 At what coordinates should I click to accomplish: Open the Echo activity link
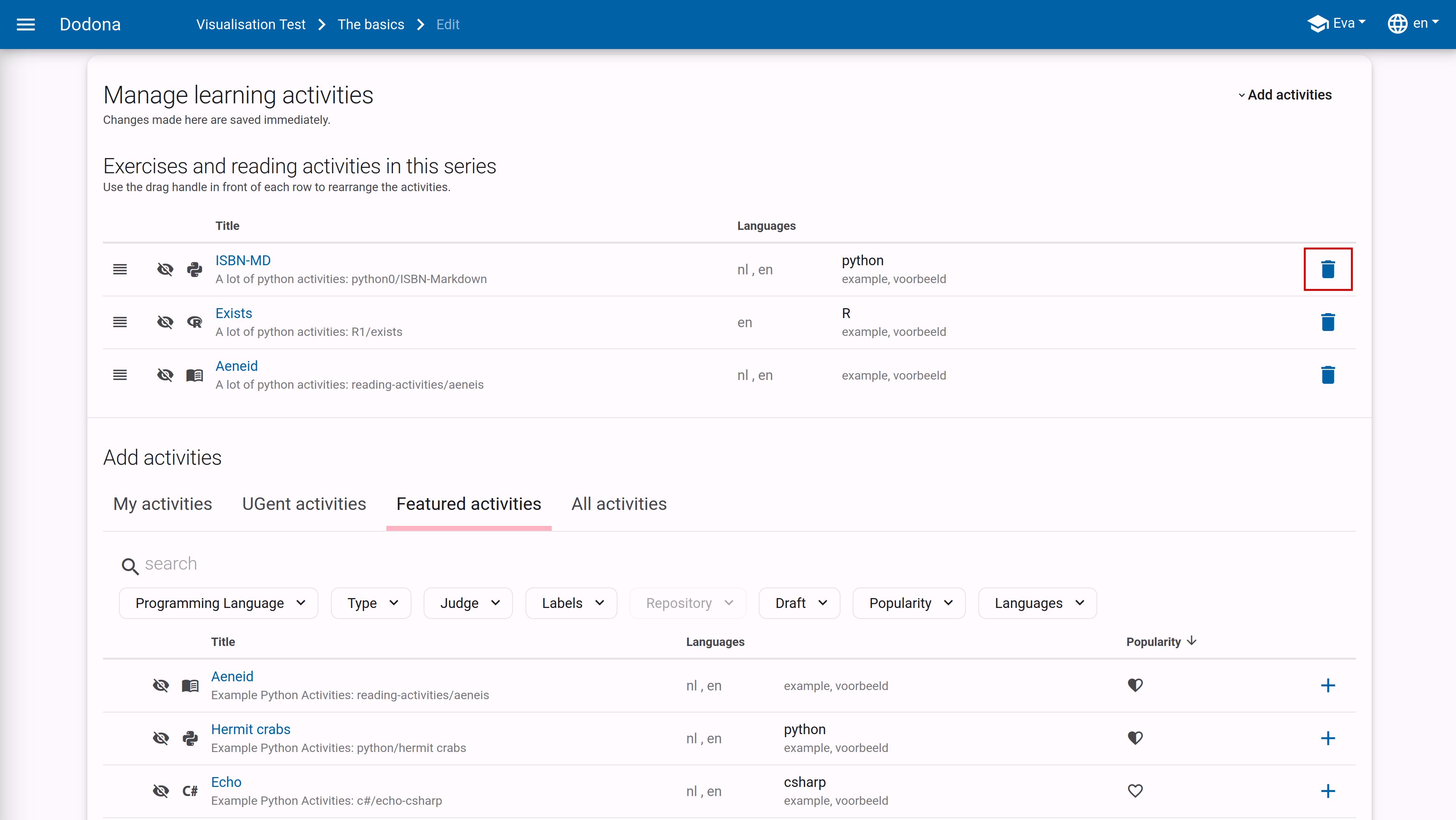pyautogui.click(x=226, y=782)
